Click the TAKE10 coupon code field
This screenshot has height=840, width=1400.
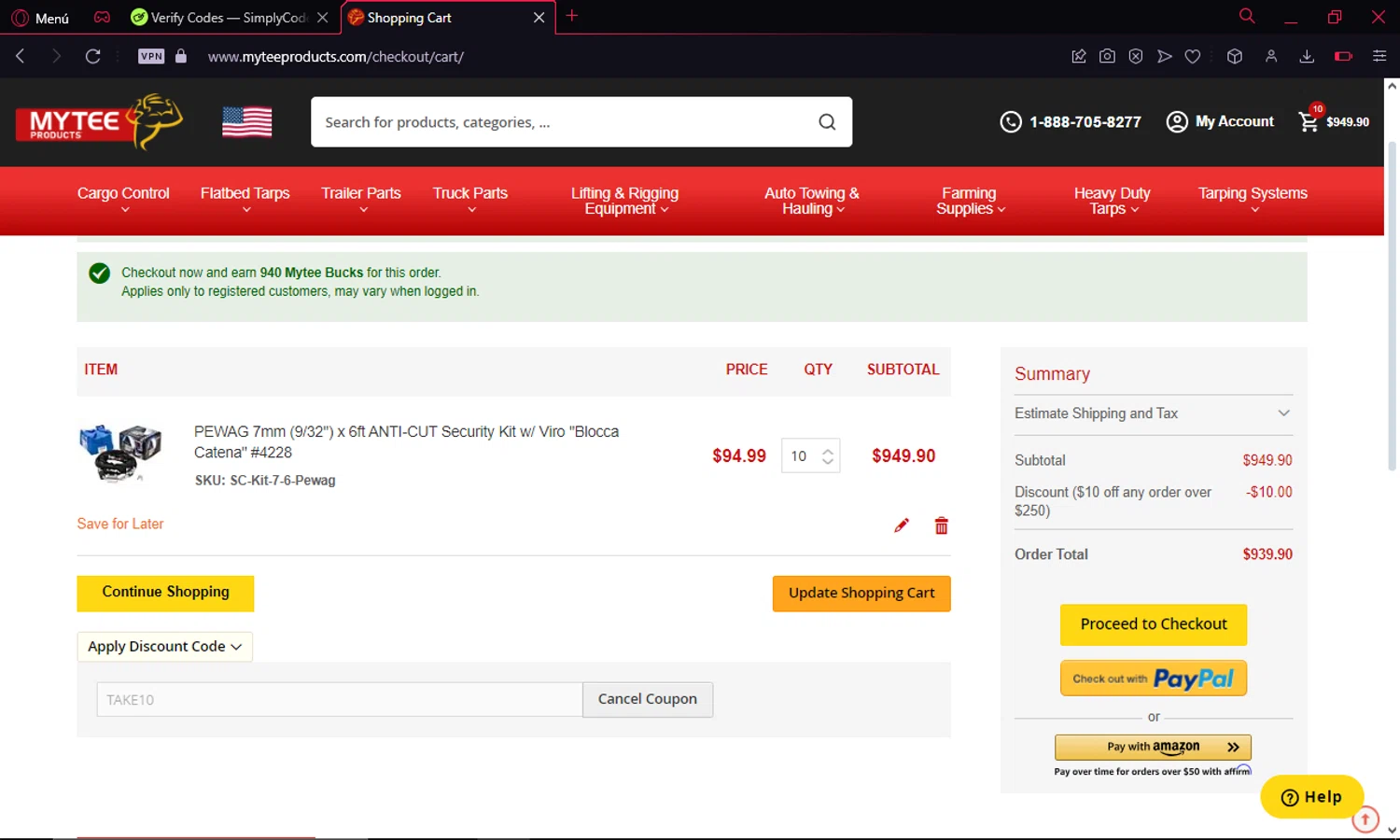[340, 700]
